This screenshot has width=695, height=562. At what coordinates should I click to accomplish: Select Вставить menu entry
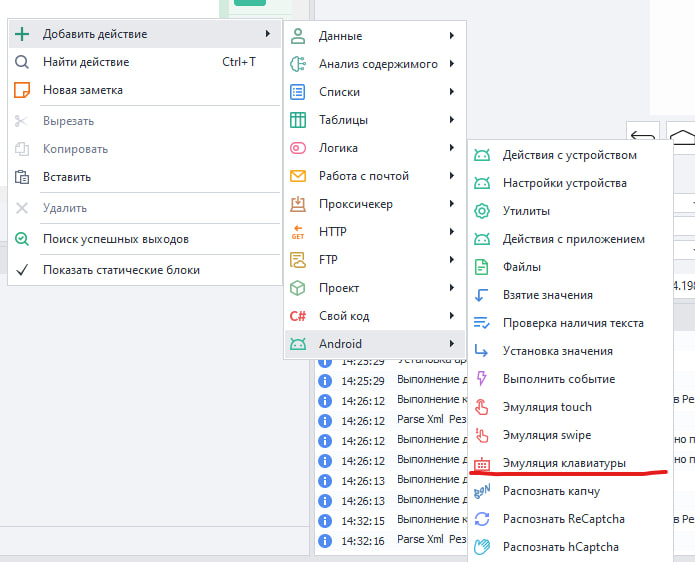pyautogui.click(x=145, y=177)
